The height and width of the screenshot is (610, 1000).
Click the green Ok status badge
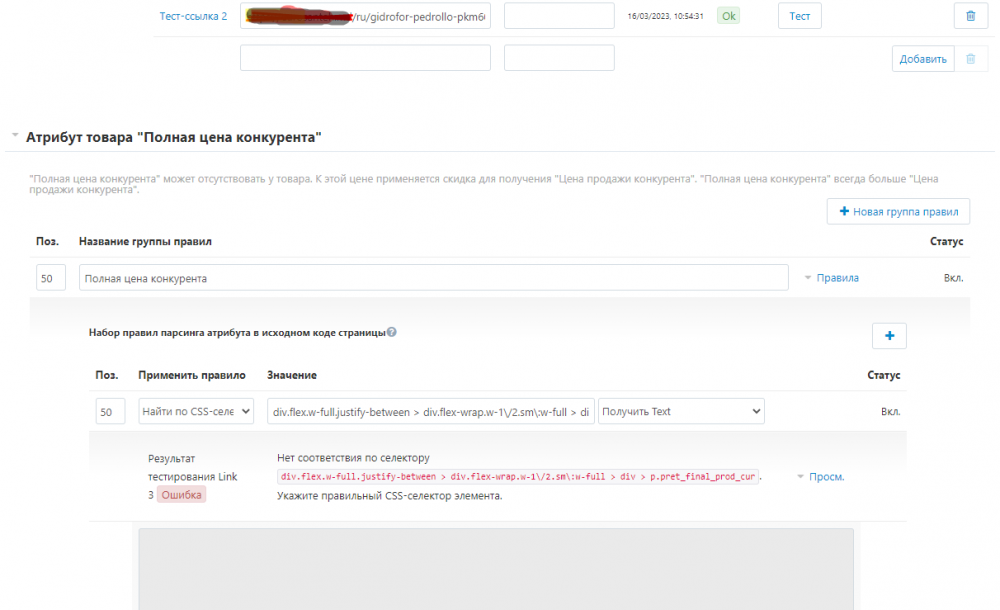click(728, 16)
